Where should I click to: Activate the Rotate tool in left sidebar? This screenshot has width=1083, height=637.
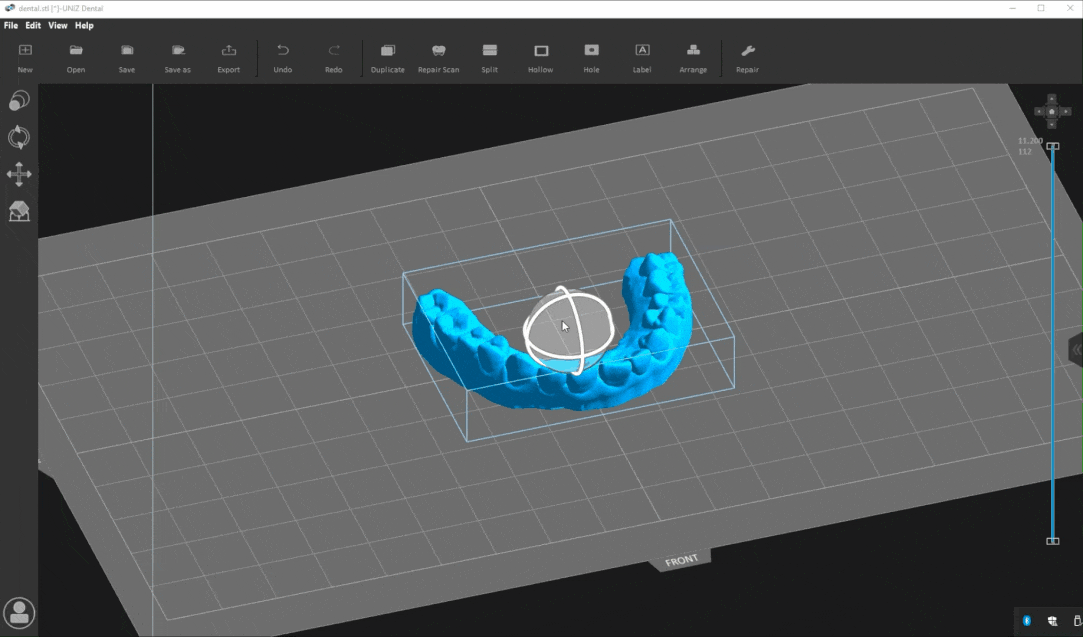pyautogui.click(x=19, y=137)
